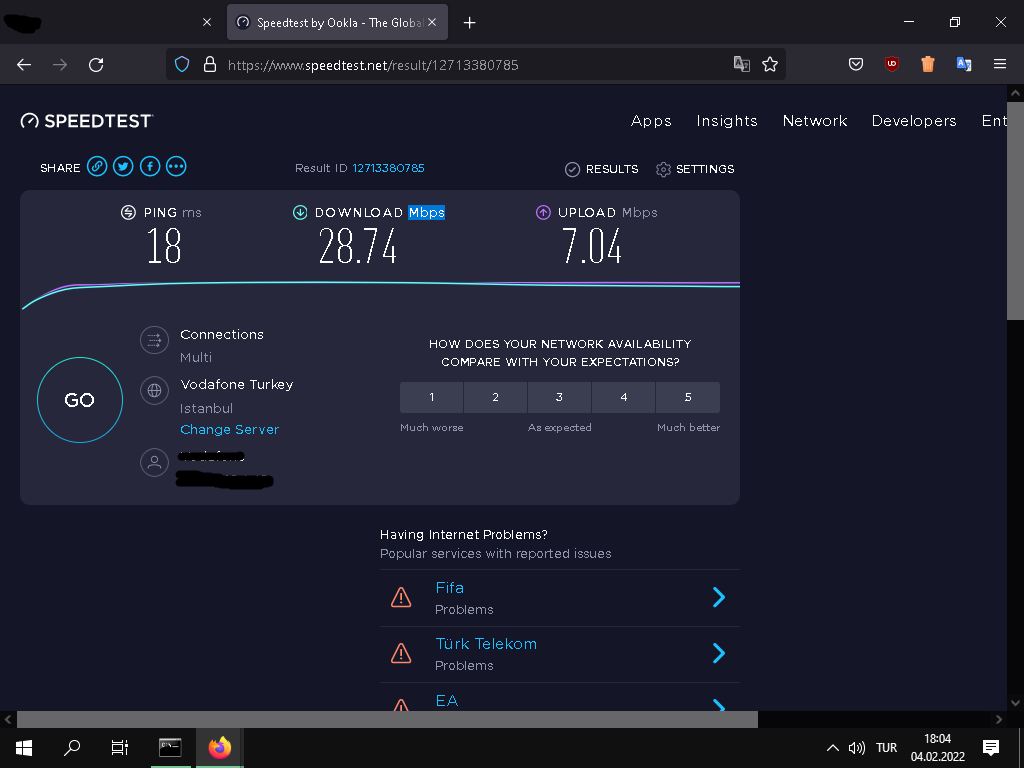
Task: Open translator extension icon in toolbar
Action: point(963,64)
